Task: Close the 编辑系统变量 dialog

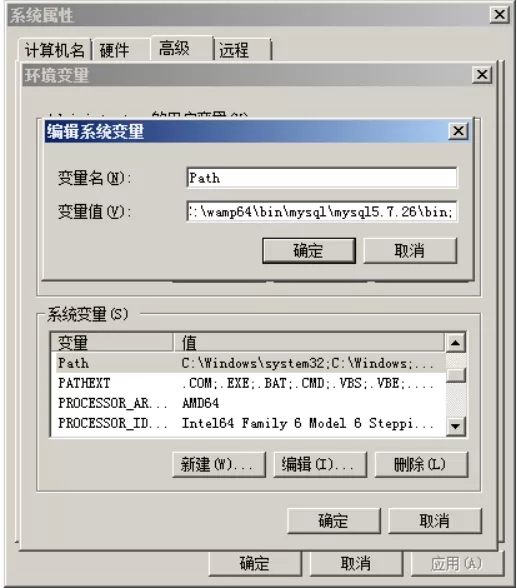Action: [x=458, y=131]
